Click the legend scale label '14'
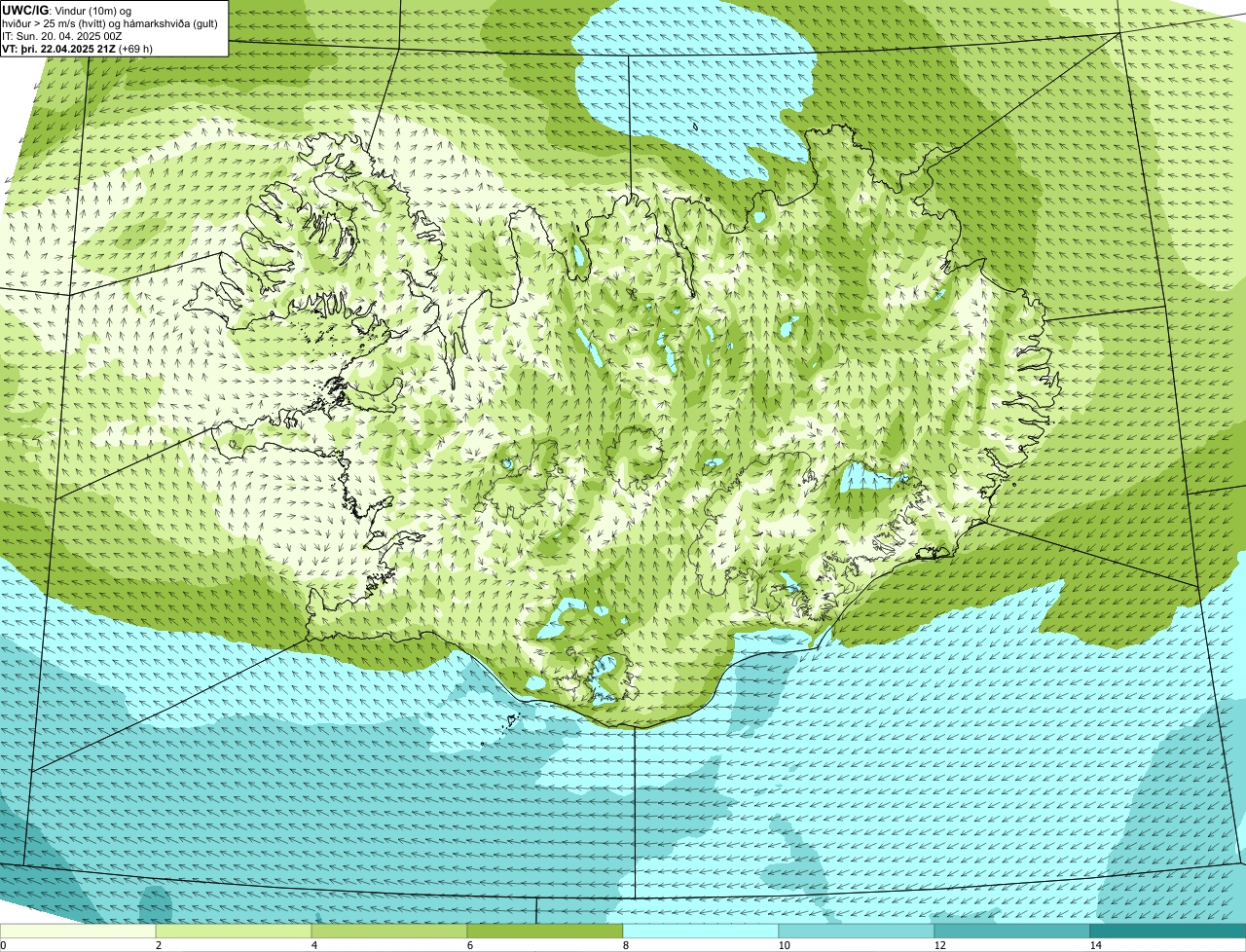Viewport: 1246px width, 952px height. [1095, 945]
